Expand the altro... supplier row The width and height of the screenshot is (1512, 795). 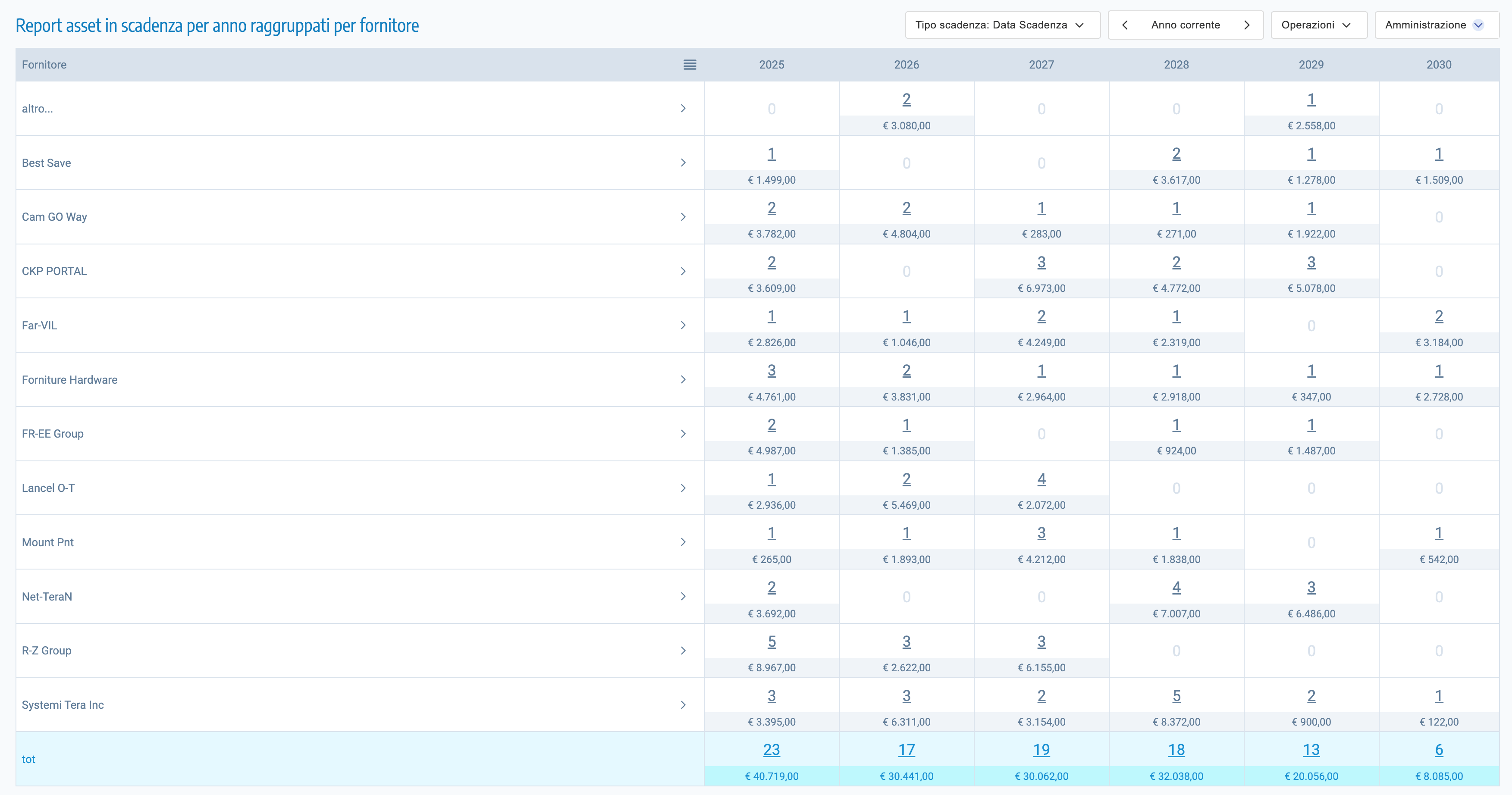click(683, 109)
